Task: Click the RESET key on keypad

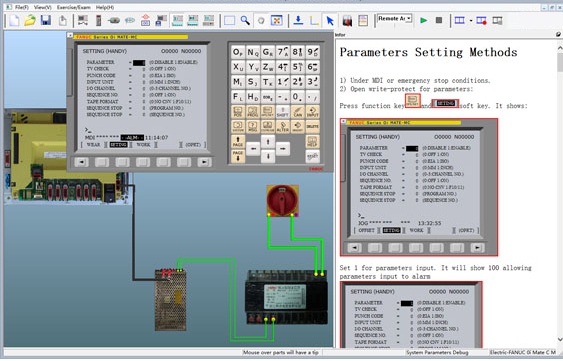Action: click(x=312, y=156)
